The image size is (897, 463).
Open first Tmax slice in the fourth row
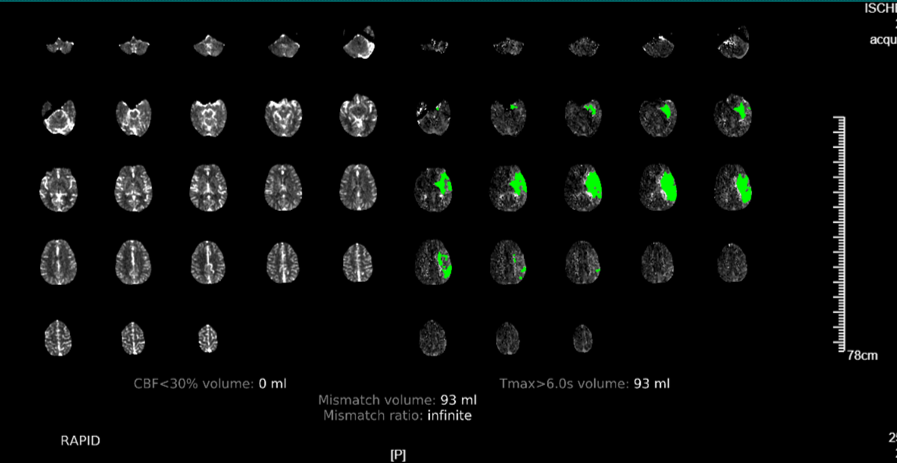click(432, 262)
